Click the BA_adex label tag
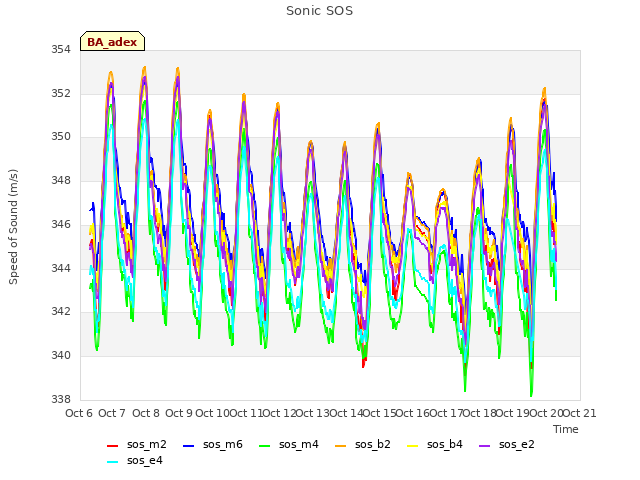The height and width of the screenshot is (480, 640). click(112, 42)
